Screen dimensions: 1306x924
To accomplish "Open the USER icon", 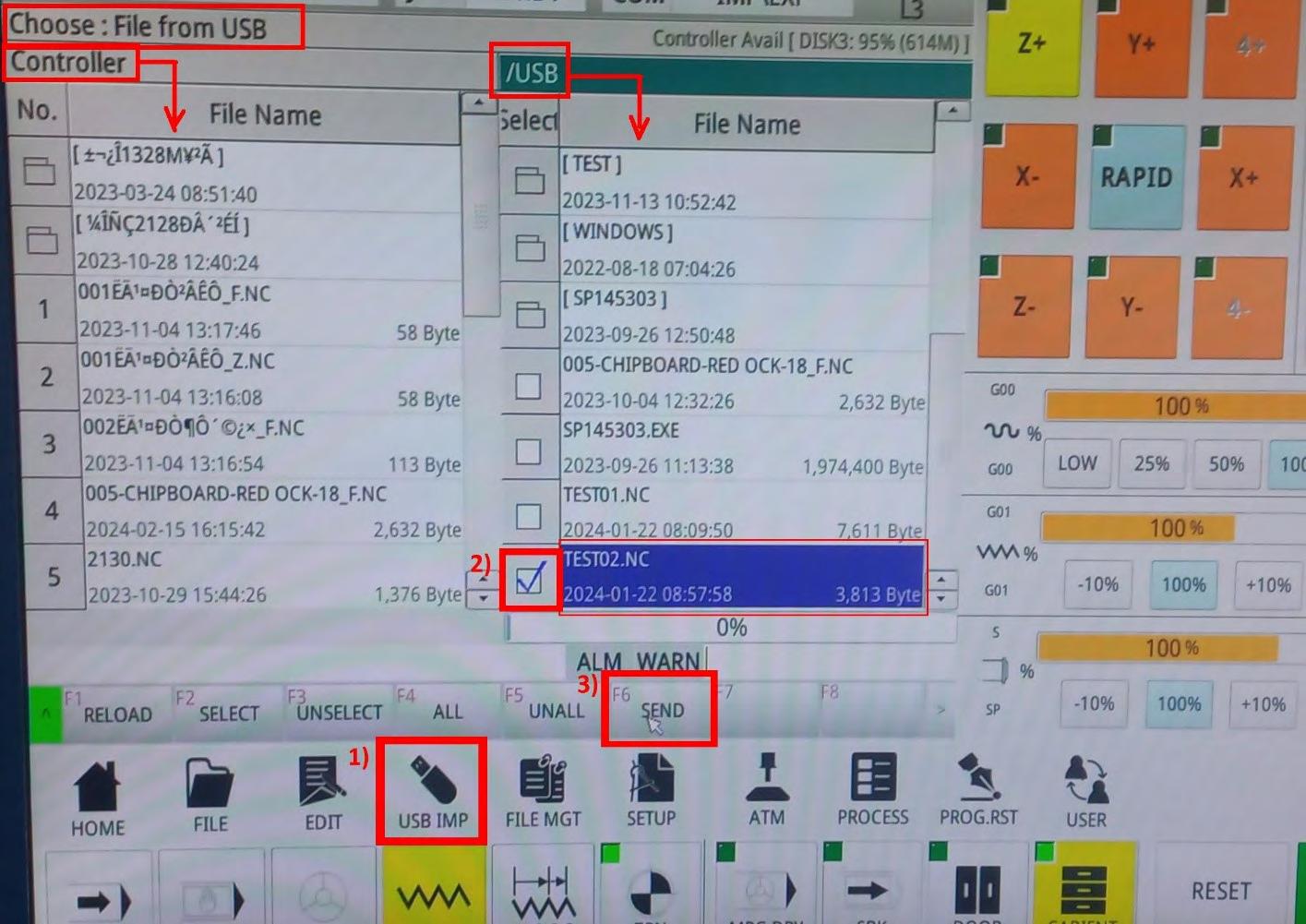I will click(1086, 792).
